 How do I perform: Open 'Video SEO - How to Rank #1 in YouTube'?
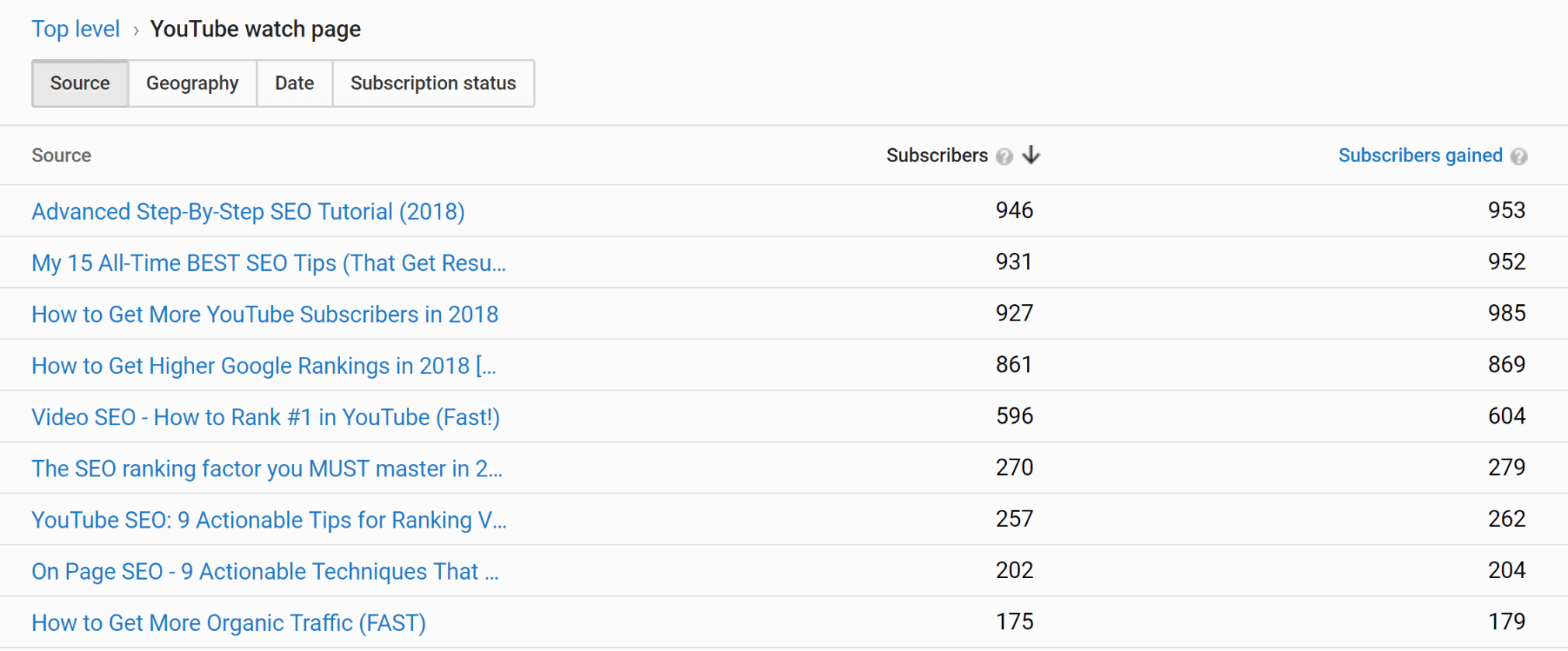click(x=265, y=417)
